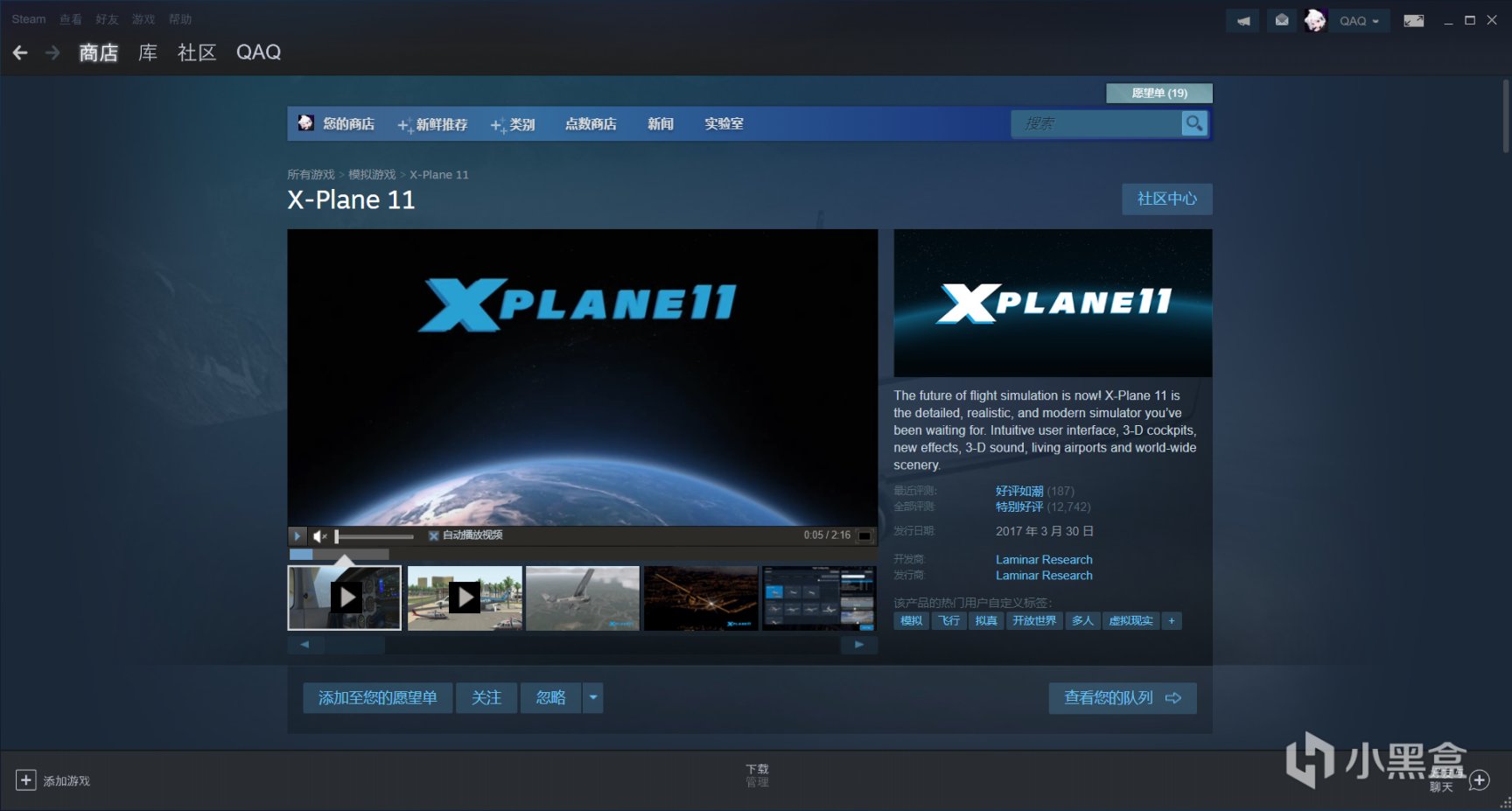Screen dimensions: 1512x811
Task: Click 查看您的队列 button
Action: pyautogui.click(x=1123, y=698)
